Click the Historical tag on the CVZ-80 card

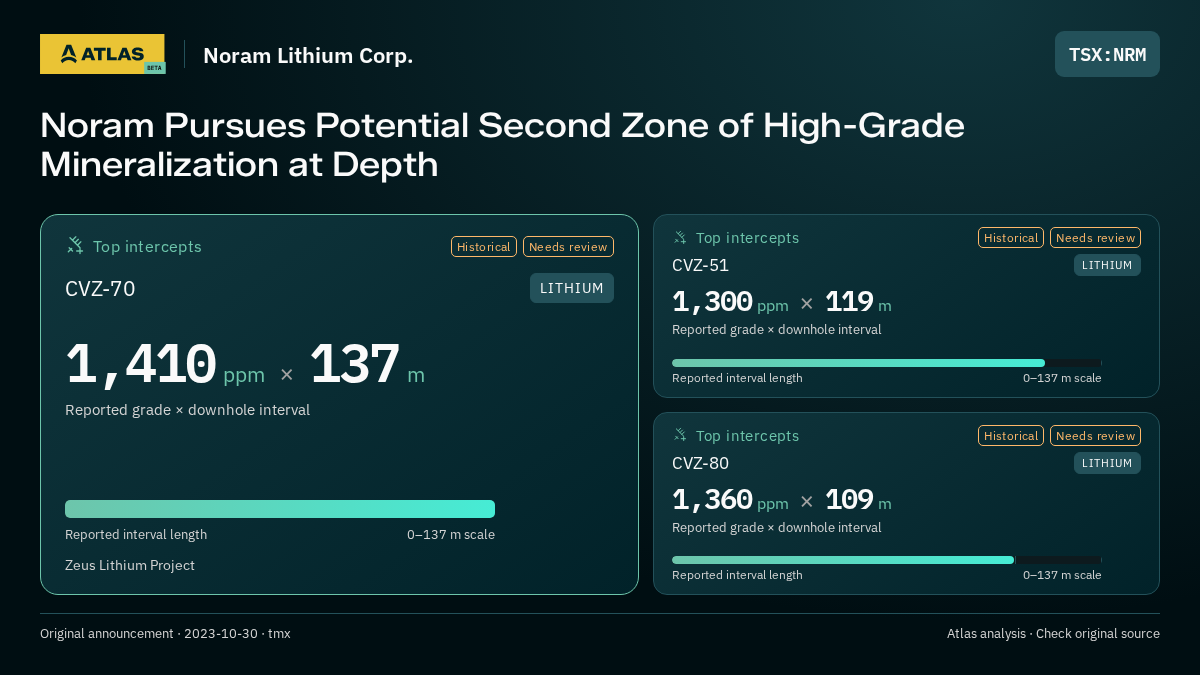[1011, 436]
